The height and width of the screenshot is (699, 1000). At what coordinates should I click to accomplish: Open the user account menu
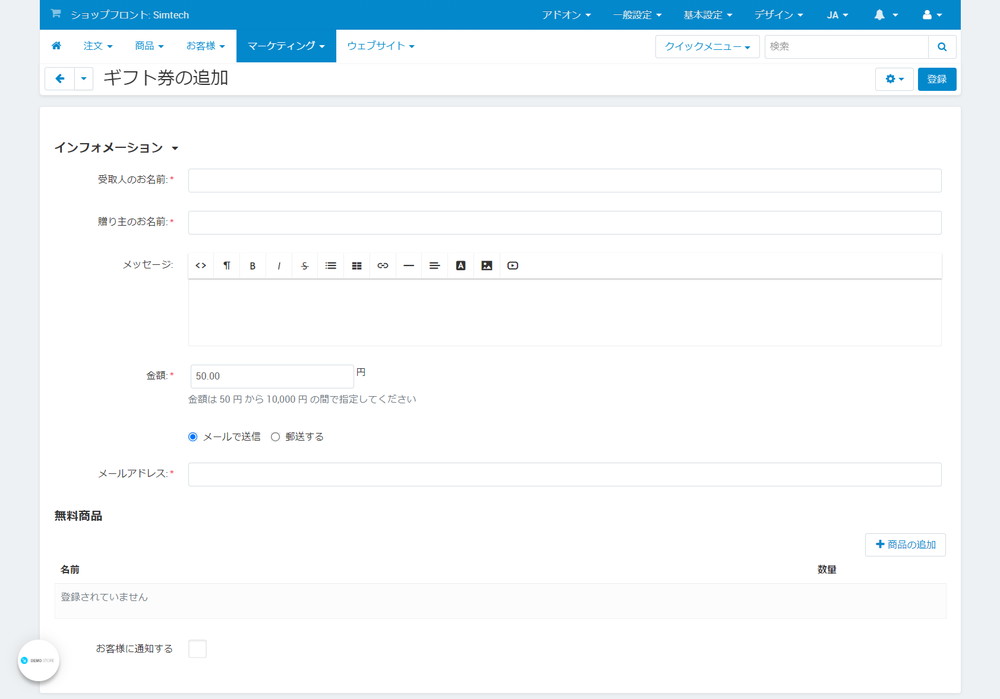[932, 15]
